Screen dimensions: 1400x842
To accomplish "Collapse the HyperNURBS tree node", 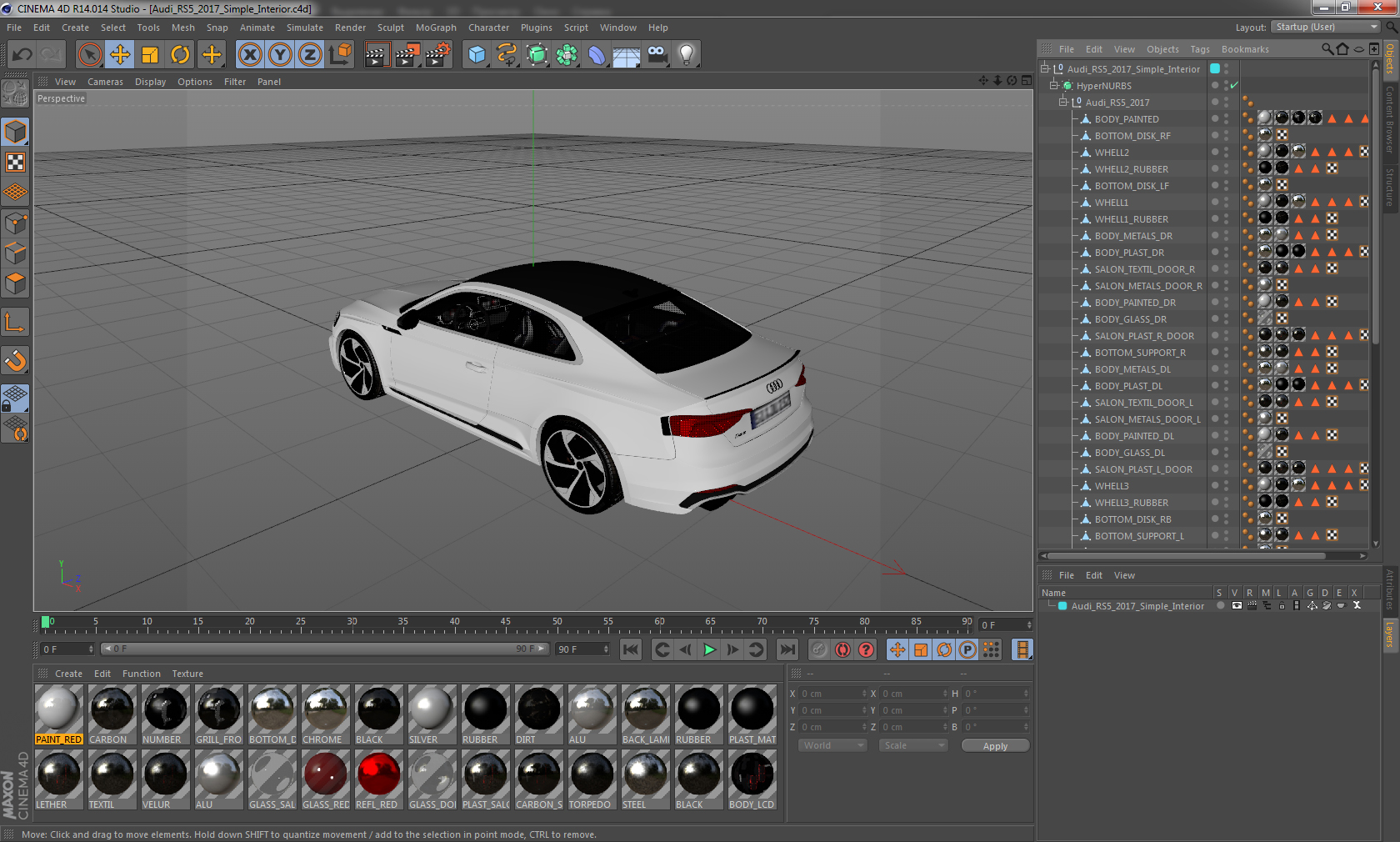I will [x=1053, y=85].
